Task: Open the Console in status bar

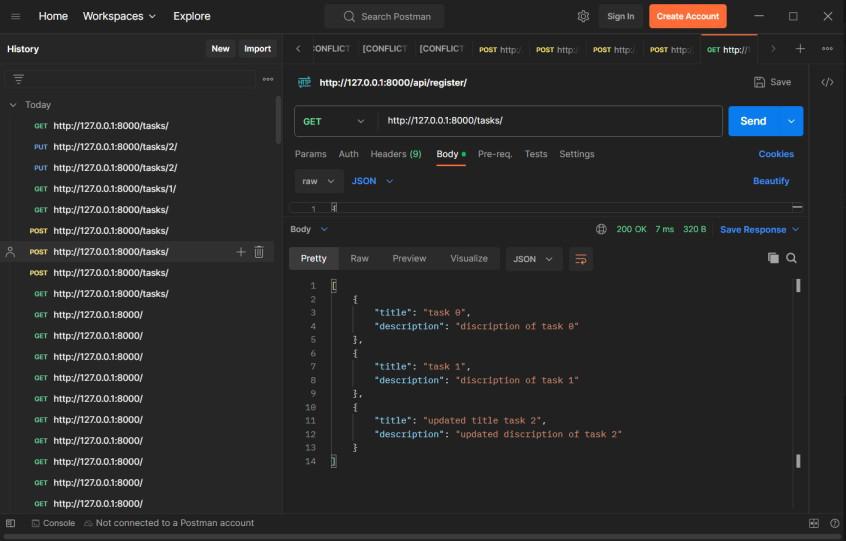Action: (x=52, y=523)
